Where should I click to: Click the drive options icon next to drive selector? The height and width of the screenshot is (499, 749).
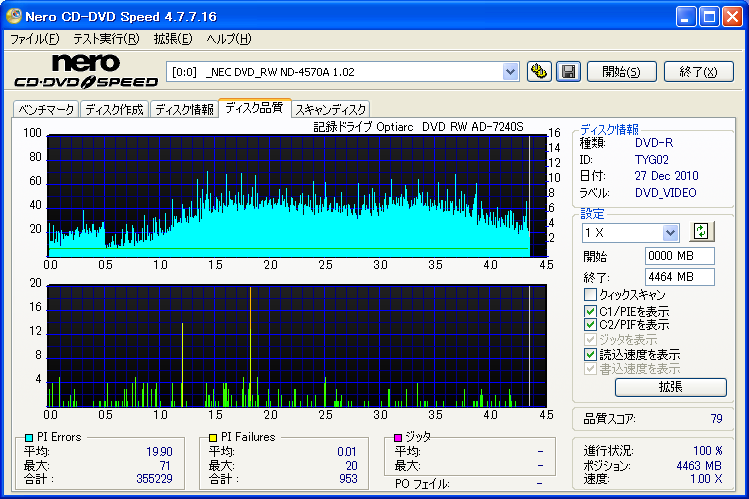pos(539,72)
